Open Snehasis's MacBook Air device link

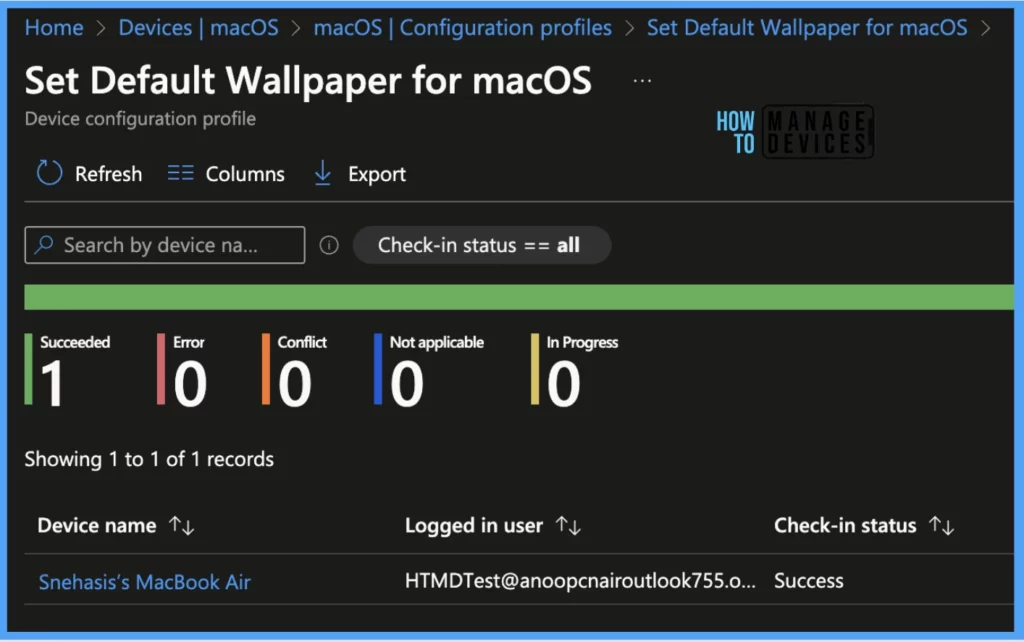pyautogui.click(x=144, y=581)
